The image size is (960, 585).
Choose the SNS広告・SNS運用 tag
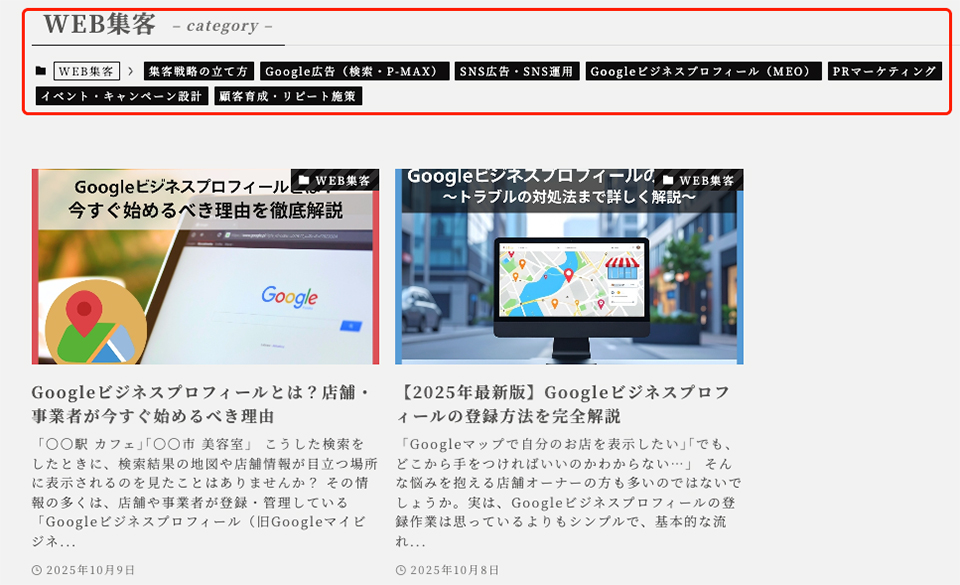pos(517,72)
